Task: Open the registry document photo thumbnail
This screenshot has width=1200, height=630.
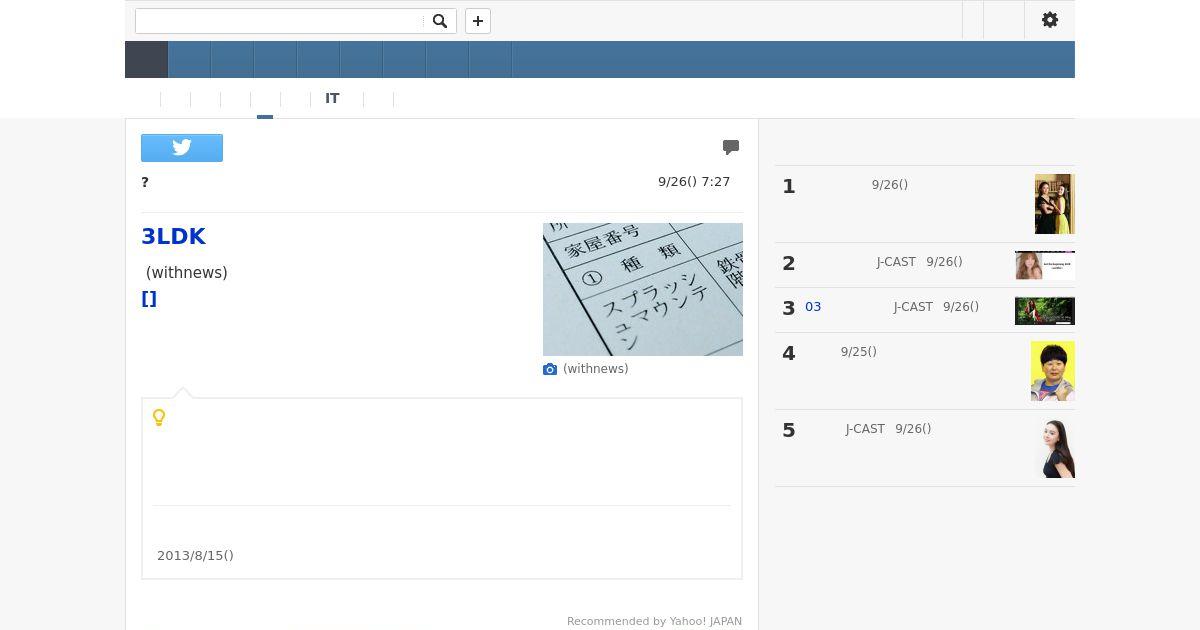Action: point(643,289)
